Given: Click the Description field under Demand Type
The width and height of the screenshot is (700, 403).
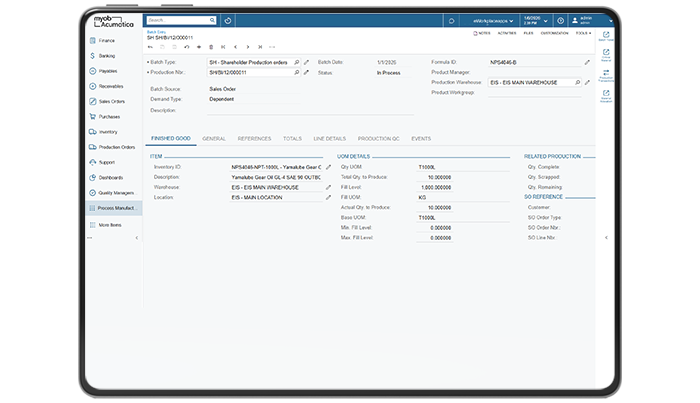Looking at the screenshot, I should coord(310,111).
